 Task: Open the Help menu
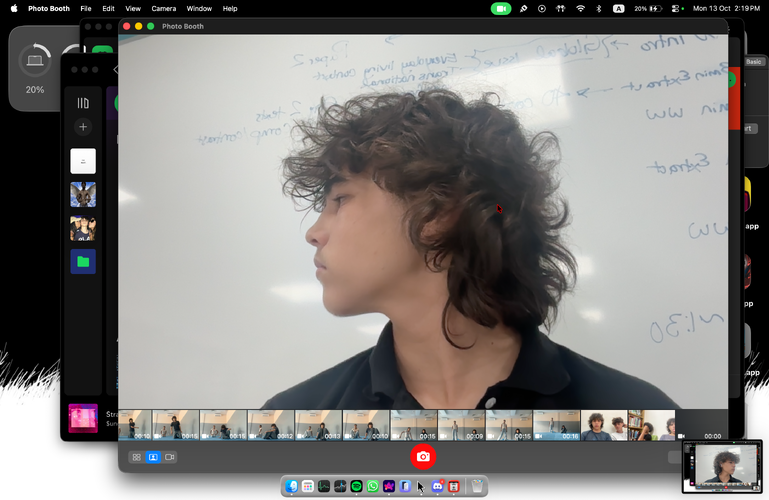[230, 8]
